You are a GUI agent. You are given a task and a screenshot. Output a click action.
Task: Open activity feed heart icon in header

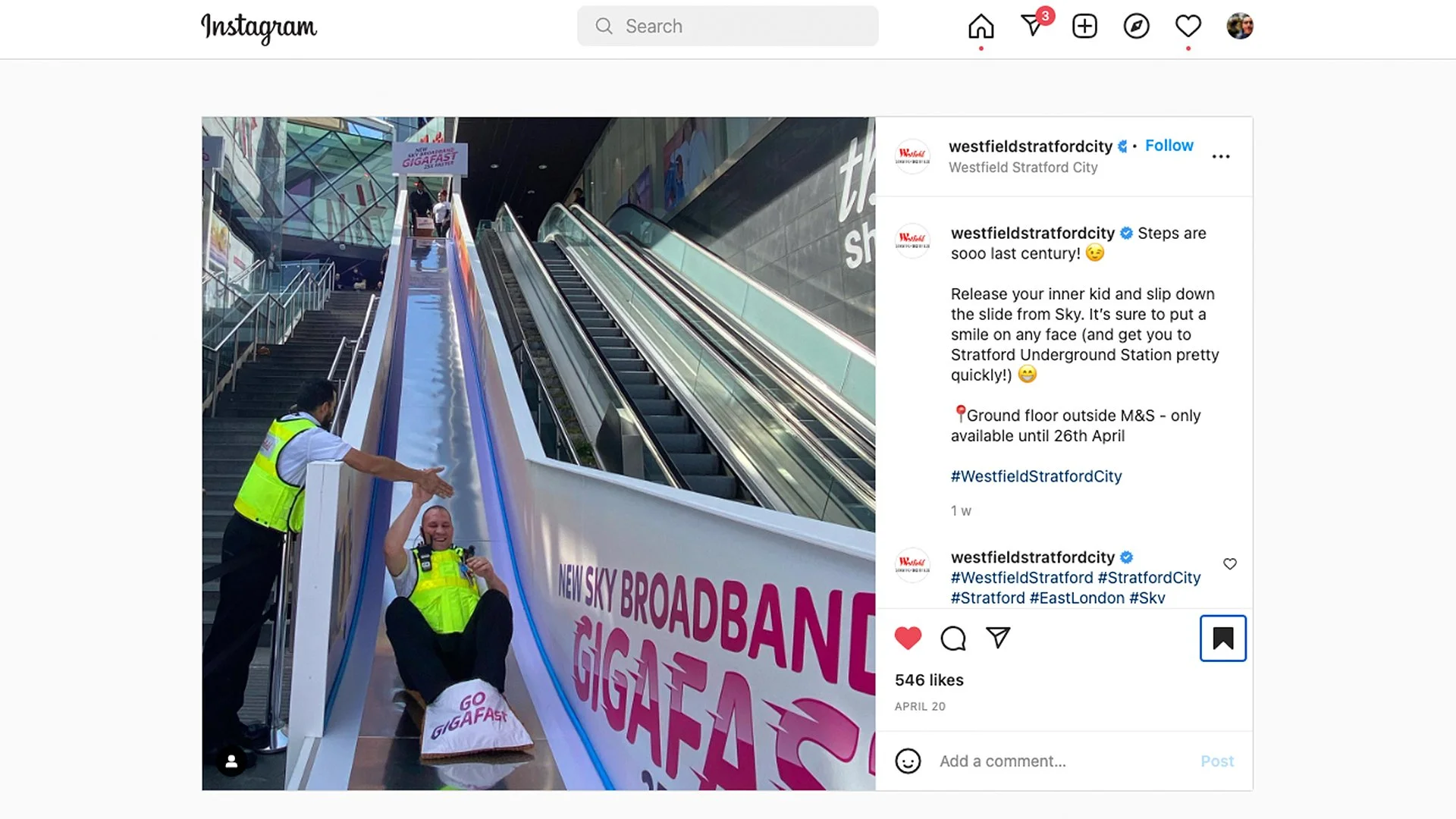(x=1188, y=27)
